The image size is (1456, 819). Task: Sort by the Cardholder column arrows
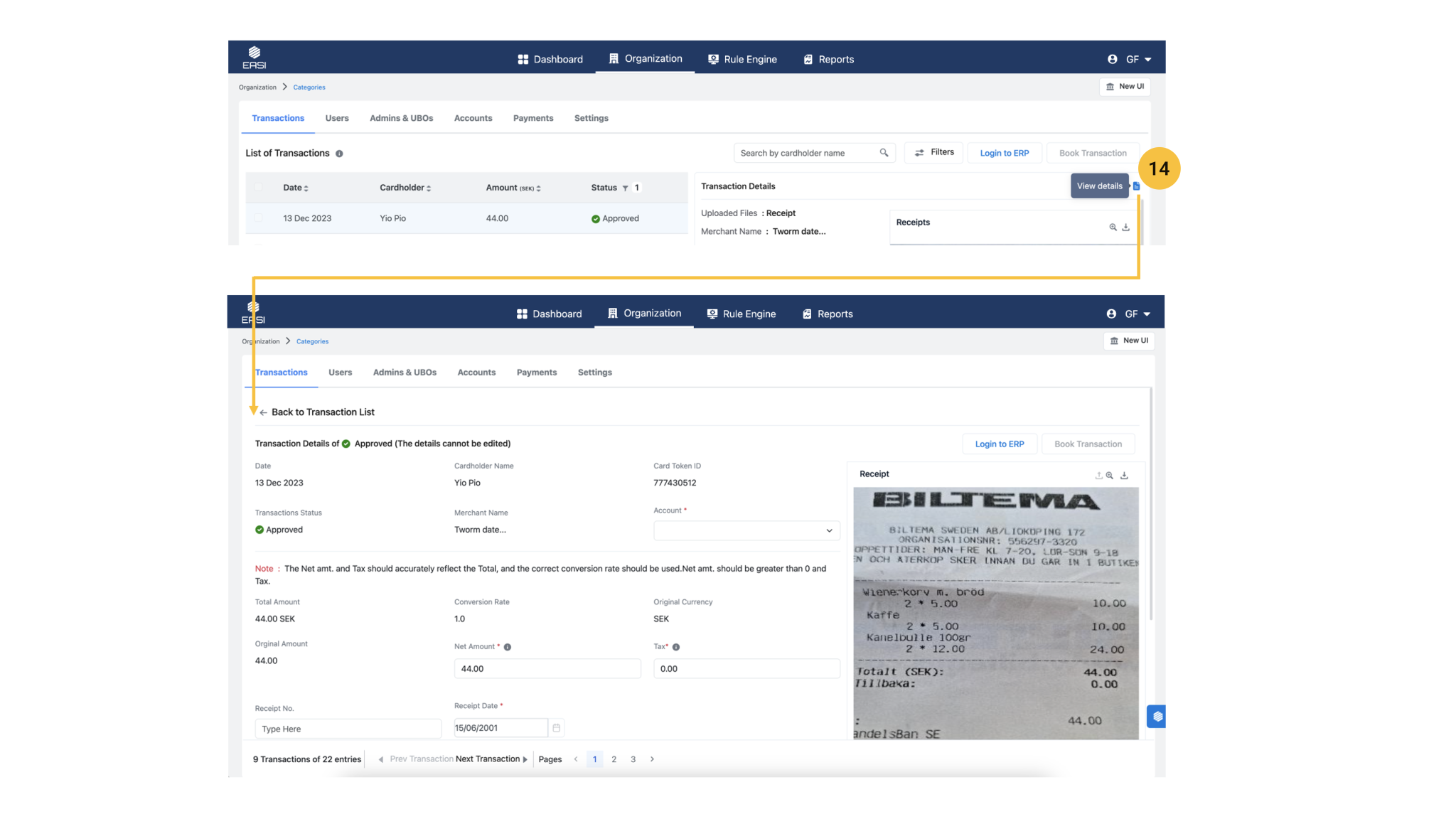(x=429, y=188)
